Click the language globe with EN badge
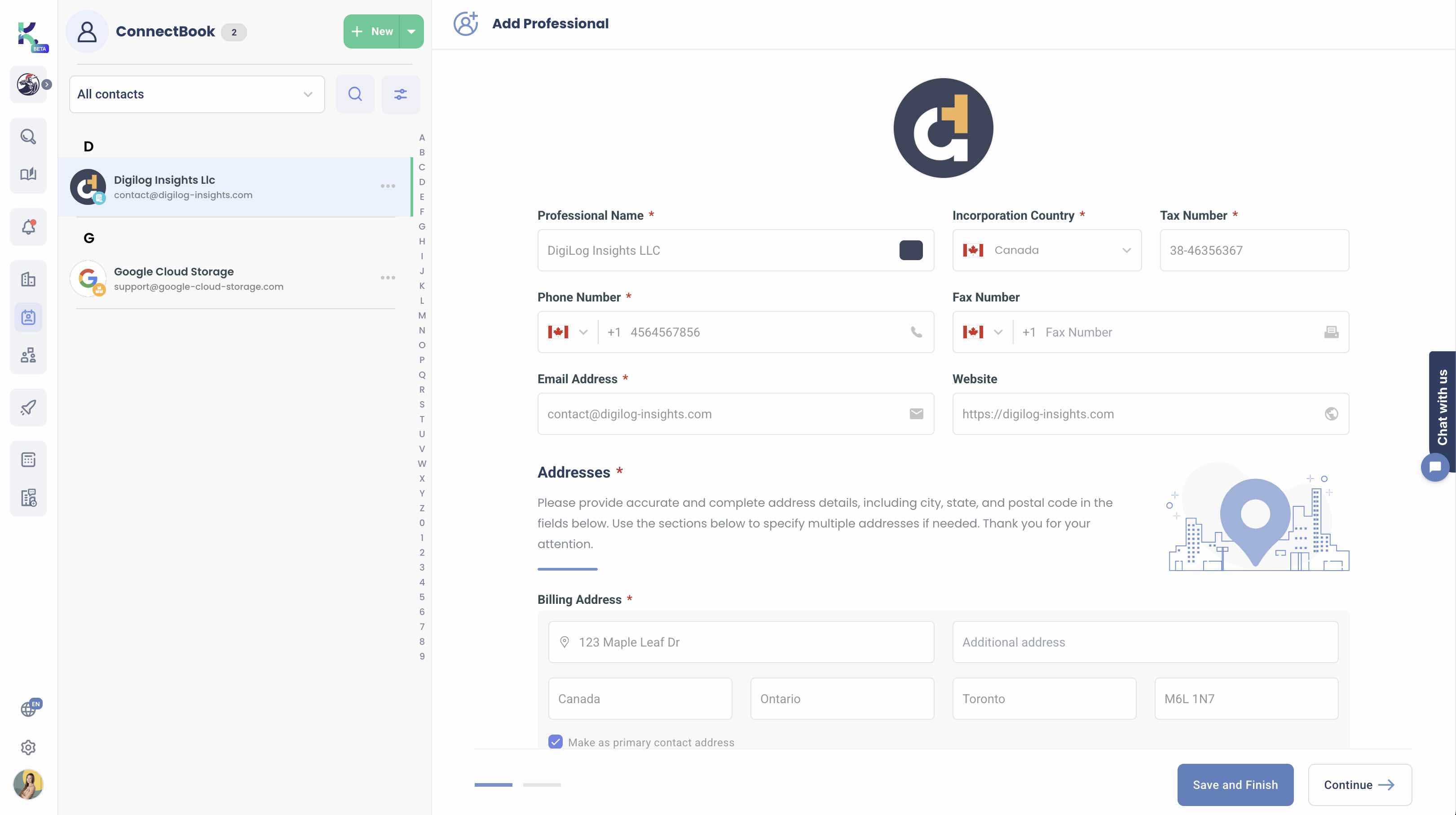The image size is (1456, 815). 28,708
